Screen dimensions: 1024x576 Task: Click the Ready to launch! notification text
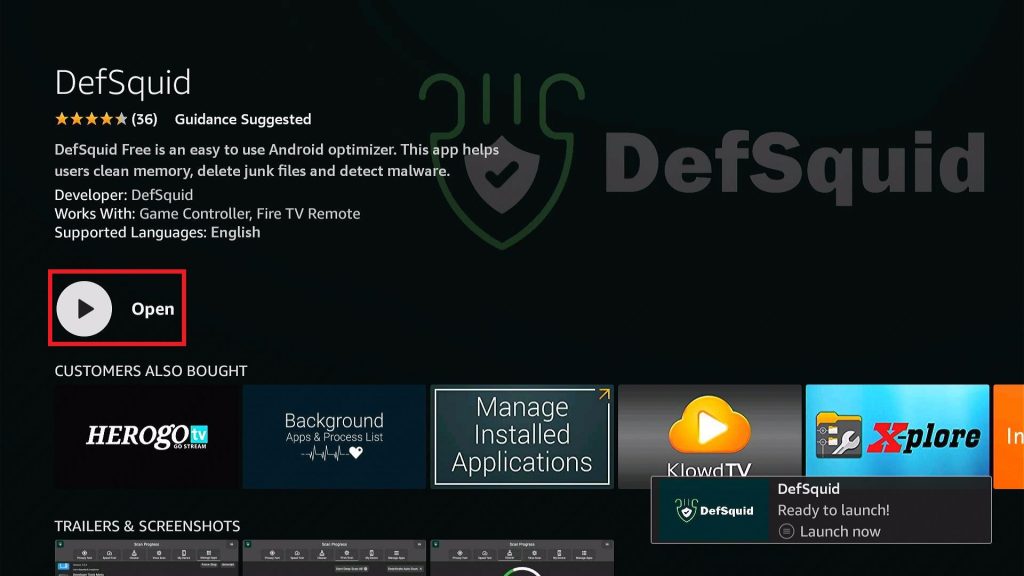tap(833, 510)
